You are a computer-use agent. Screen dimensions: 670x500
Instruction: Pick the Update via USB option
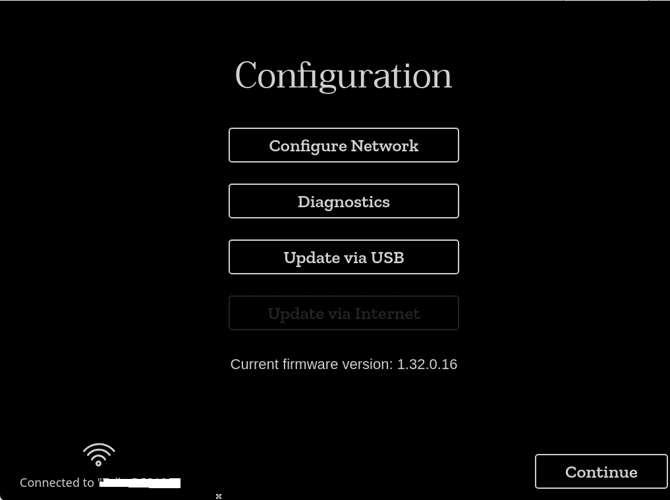344,257
